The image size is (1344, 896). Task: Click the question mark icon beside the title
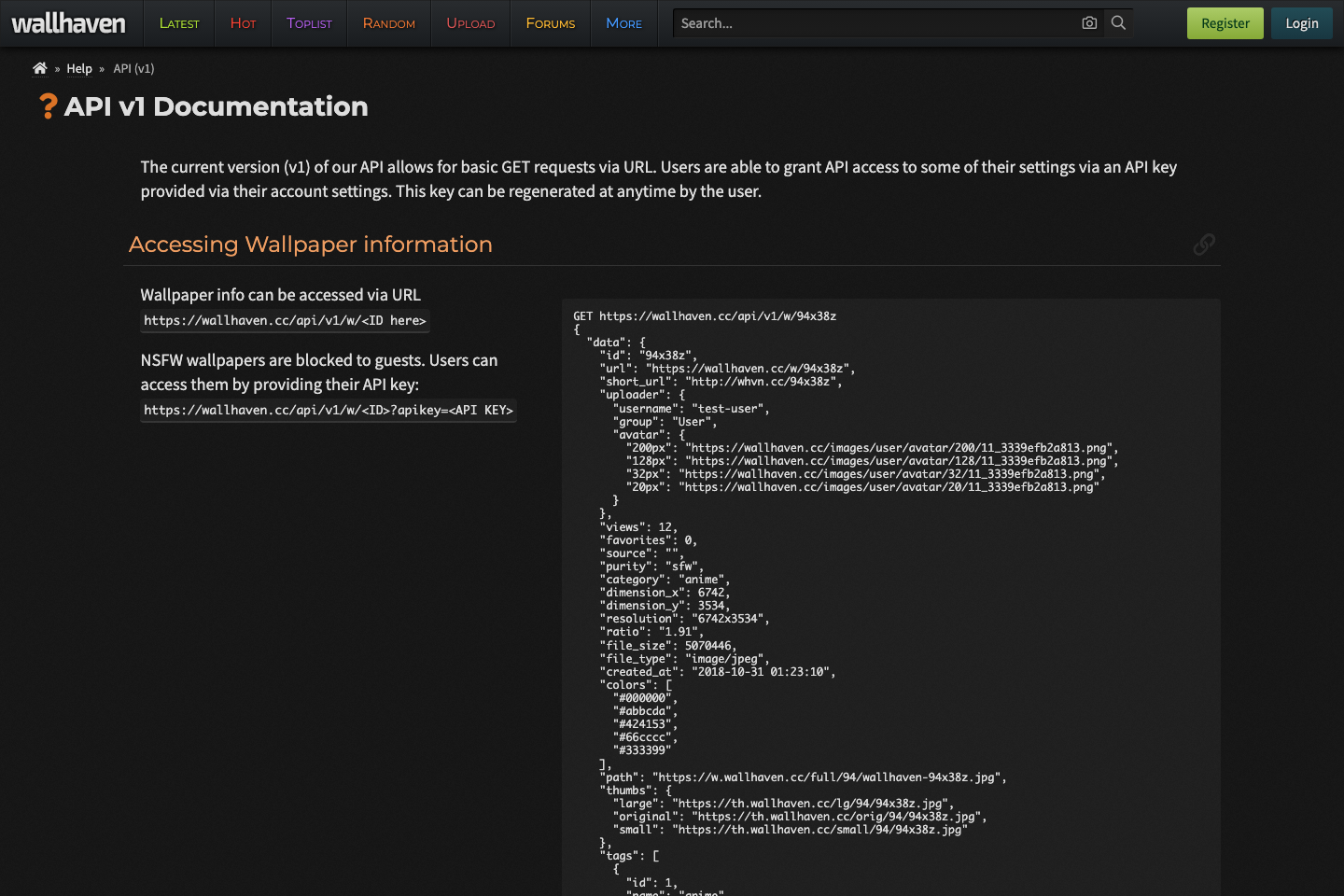pos(47,106)
